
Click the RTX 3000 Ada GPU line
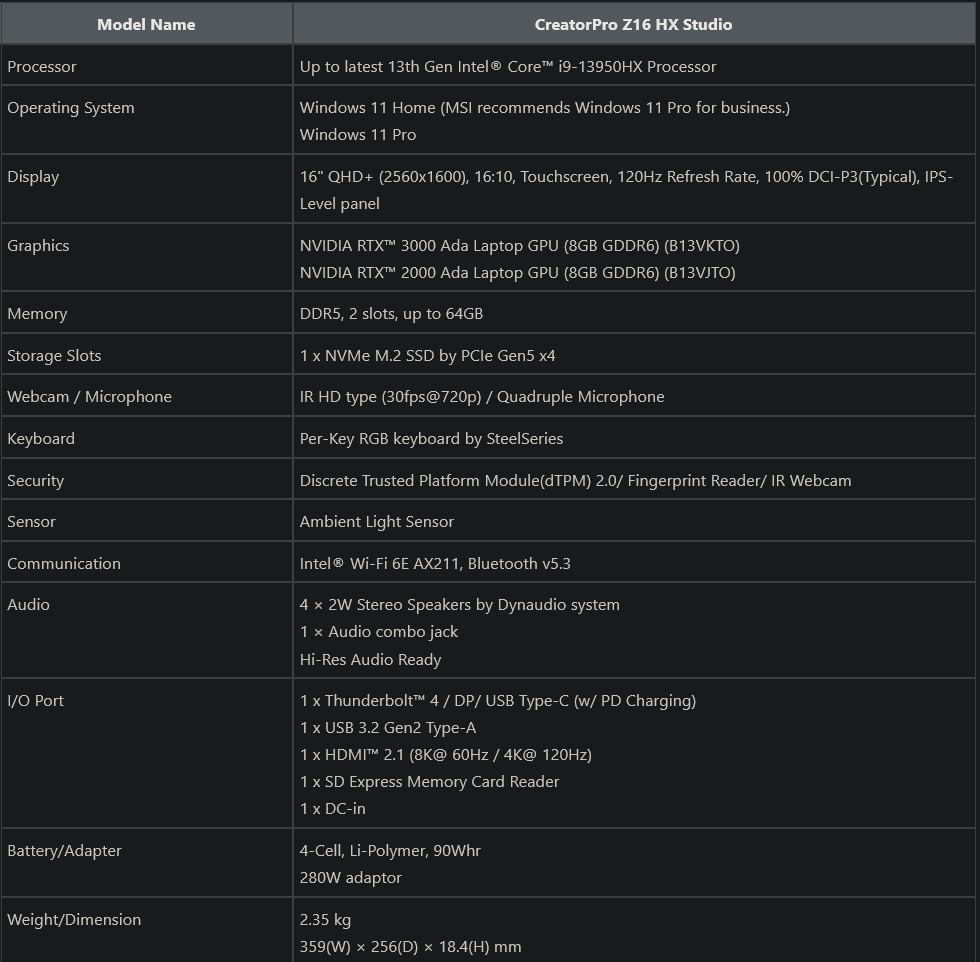coord(519,246)
